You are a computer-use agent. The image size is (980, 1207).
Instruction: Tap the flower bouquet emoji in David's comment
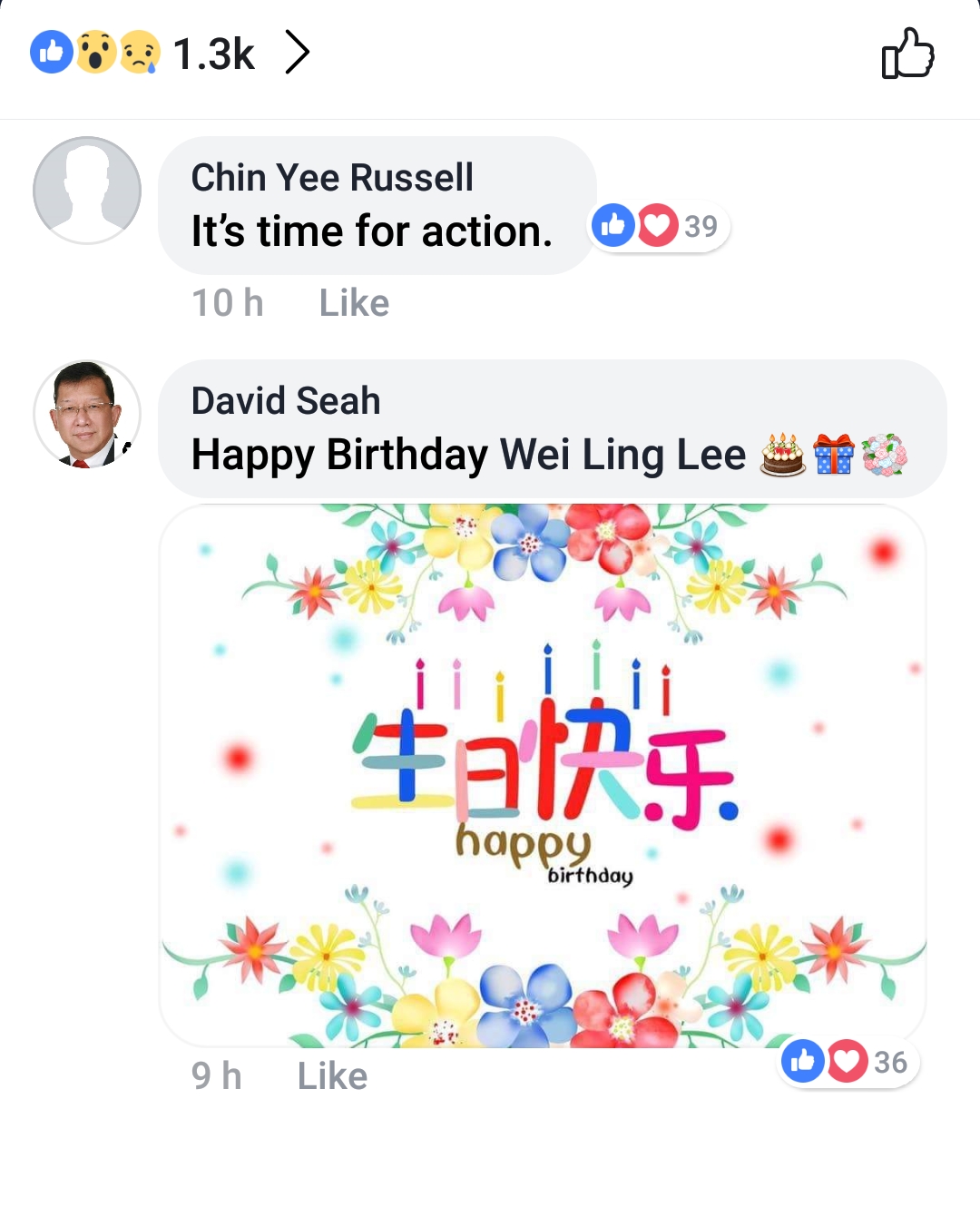[x=885, y=455]
